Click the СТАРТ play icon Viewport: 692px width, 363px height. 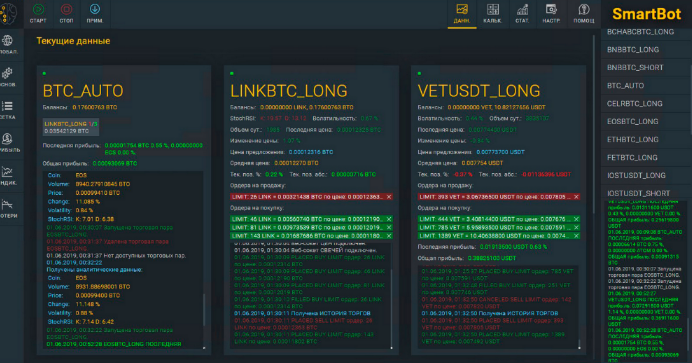(x=38, y=9)
